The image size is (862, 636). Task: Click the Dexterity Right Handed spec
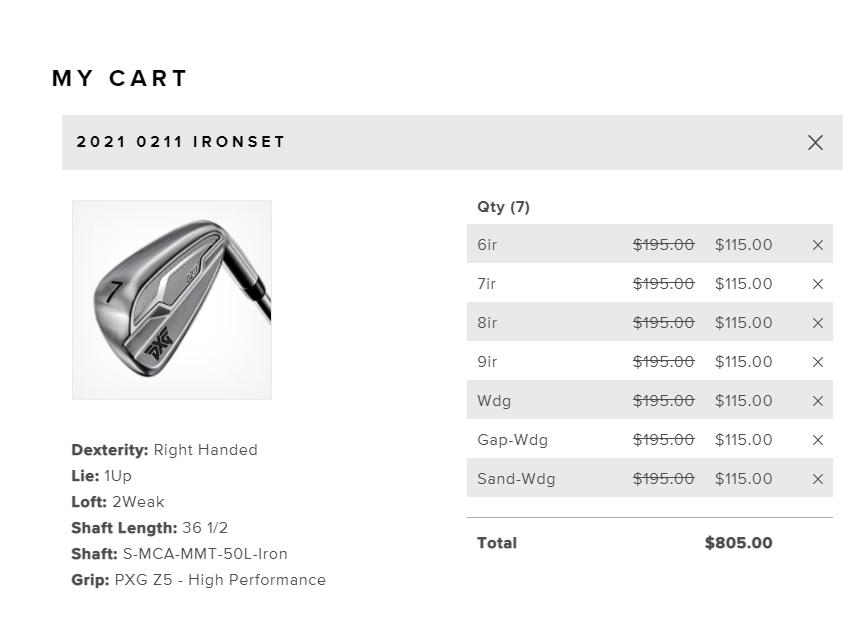[x=164, y=450]
